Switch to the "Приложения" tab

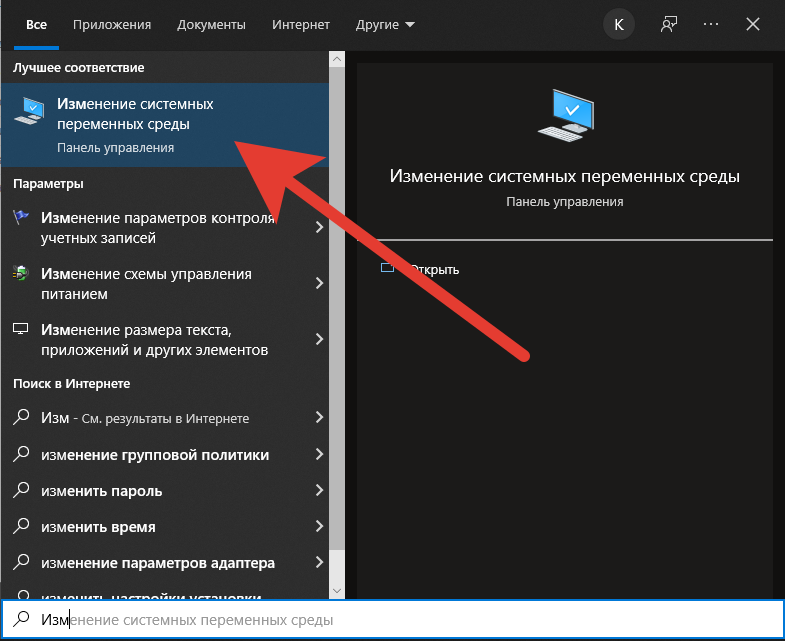click(x=116, y=24)
